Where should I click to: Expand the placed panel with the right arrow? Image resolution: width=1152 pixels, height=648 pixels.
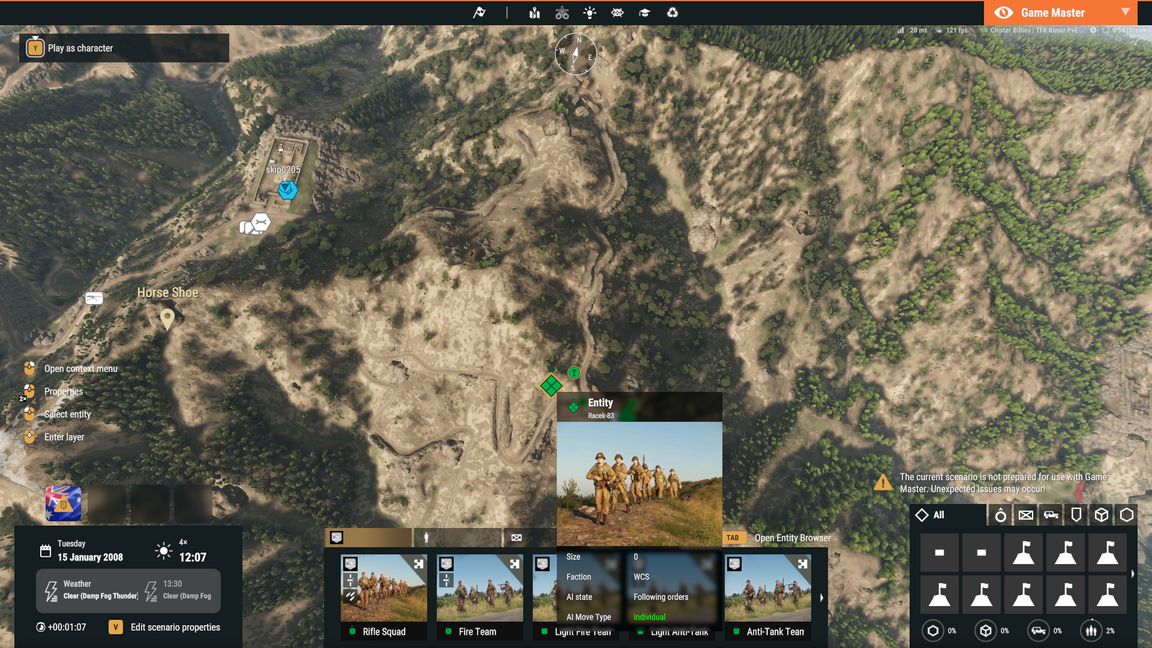coord(1133,573)
